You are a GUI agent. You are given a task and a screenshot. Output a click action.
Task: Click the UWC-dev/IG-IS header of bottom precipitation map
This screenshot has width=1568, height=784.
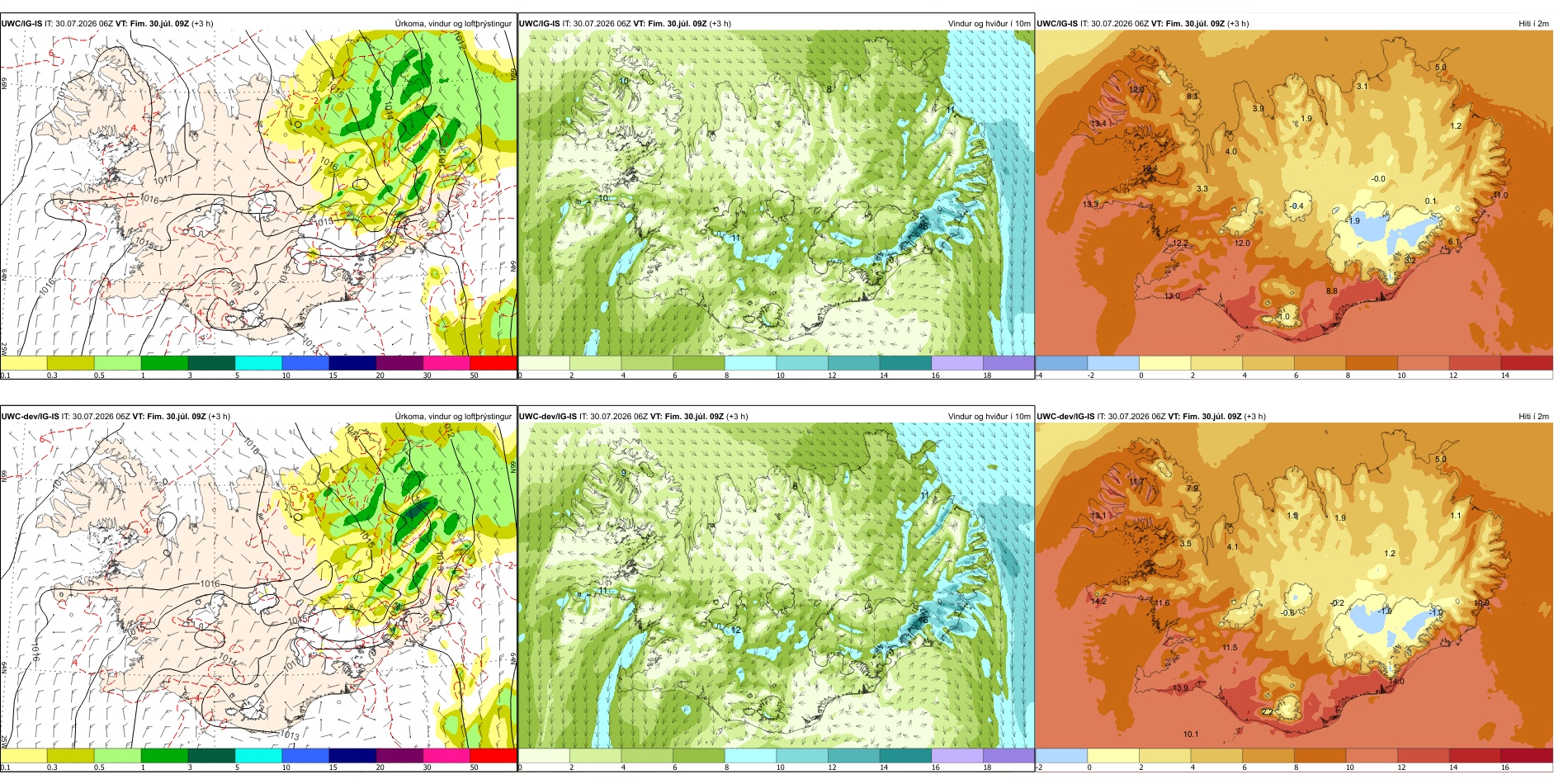(31, 417)
